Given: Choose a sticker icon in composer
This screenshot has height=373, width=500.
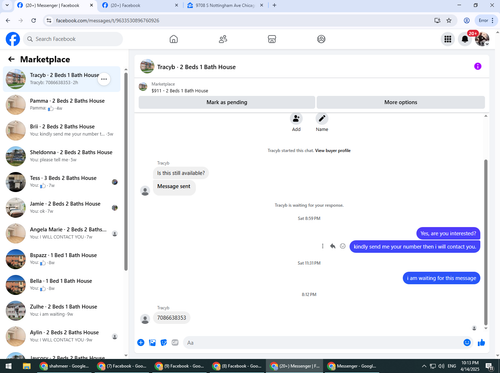Looking at the screenshot, I should click(x=164, y=343).
